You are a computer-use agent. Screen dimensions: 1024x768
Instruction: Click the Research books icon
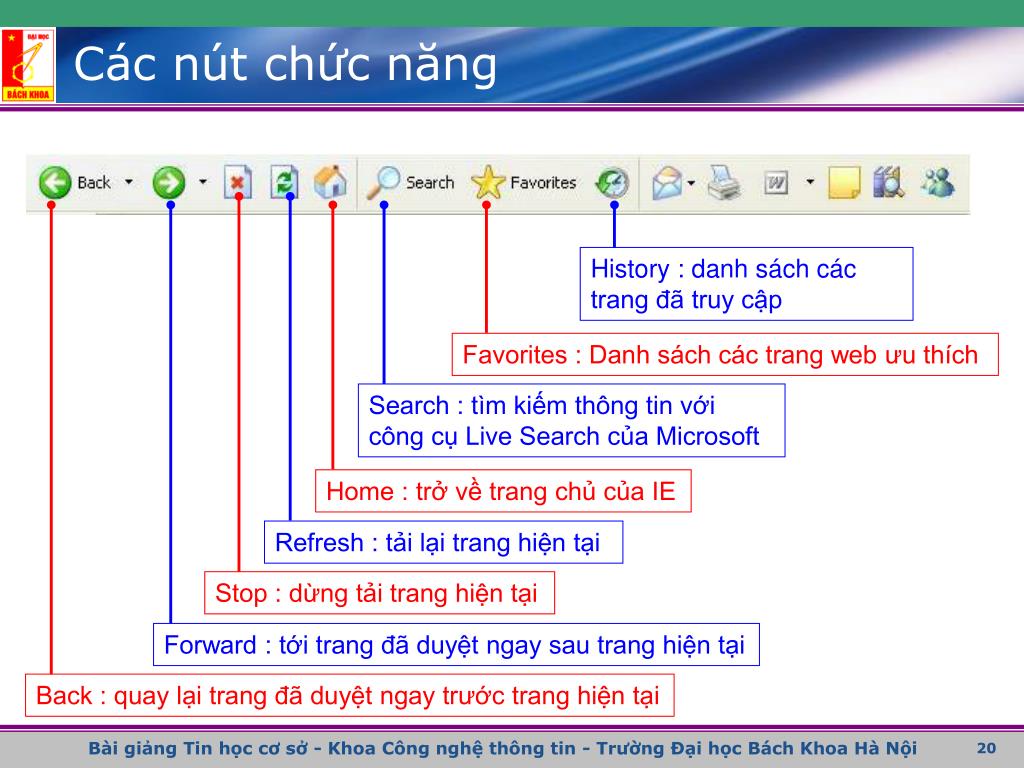pos(889,182)
